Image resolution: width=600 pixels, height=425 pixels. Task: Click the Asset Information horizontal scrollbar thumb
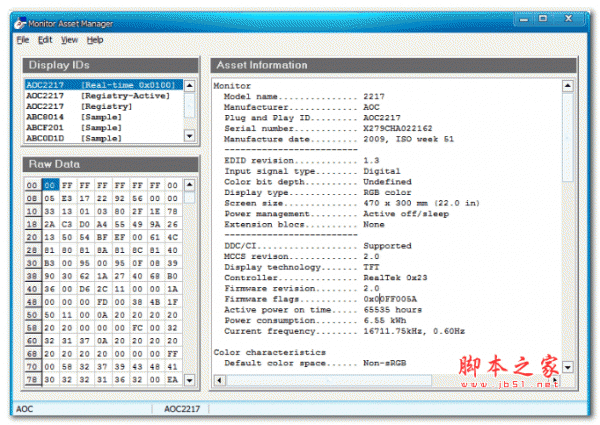point(329,380)
